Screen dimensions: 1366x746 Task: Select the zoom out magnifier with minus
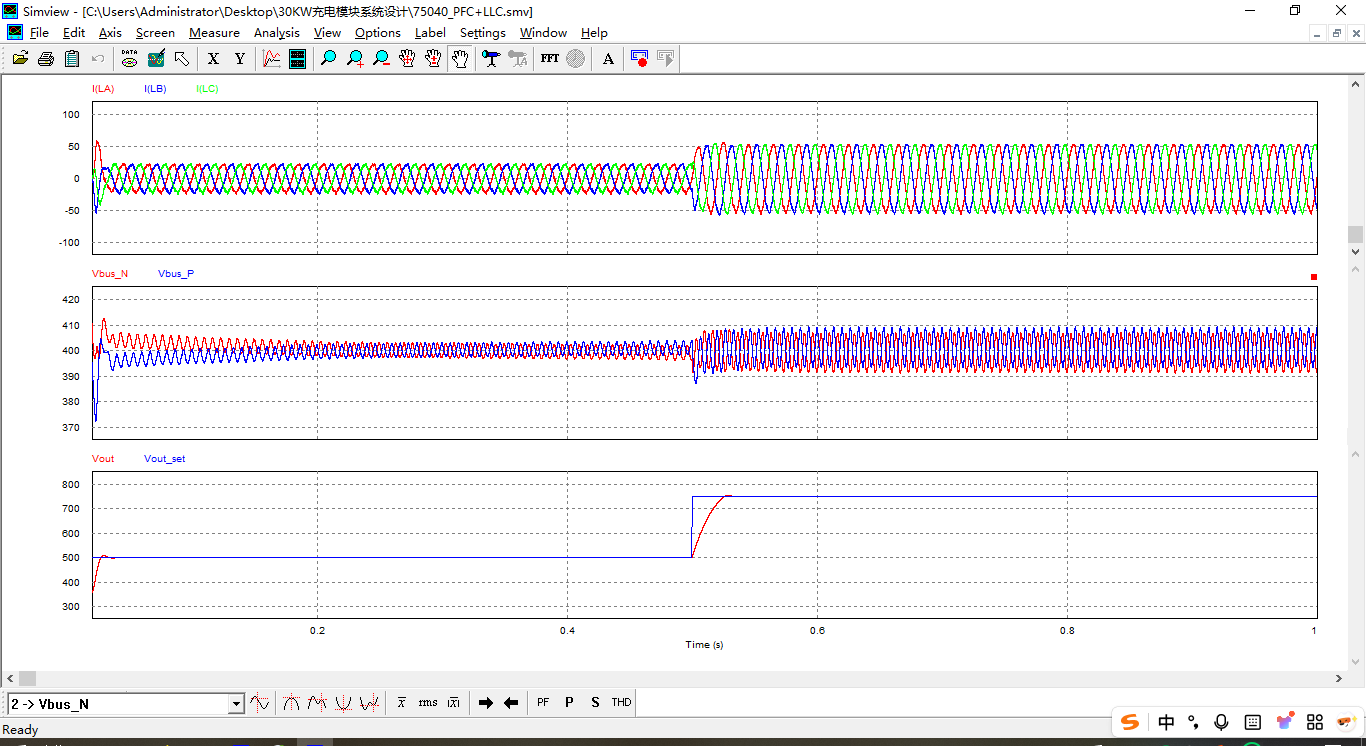pos(381,59)
